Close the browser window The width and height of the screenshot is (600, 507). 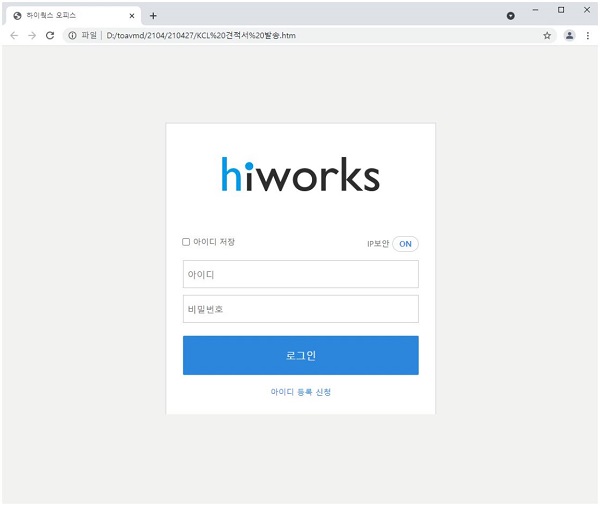pyautogui.click(x=587, y=10)
